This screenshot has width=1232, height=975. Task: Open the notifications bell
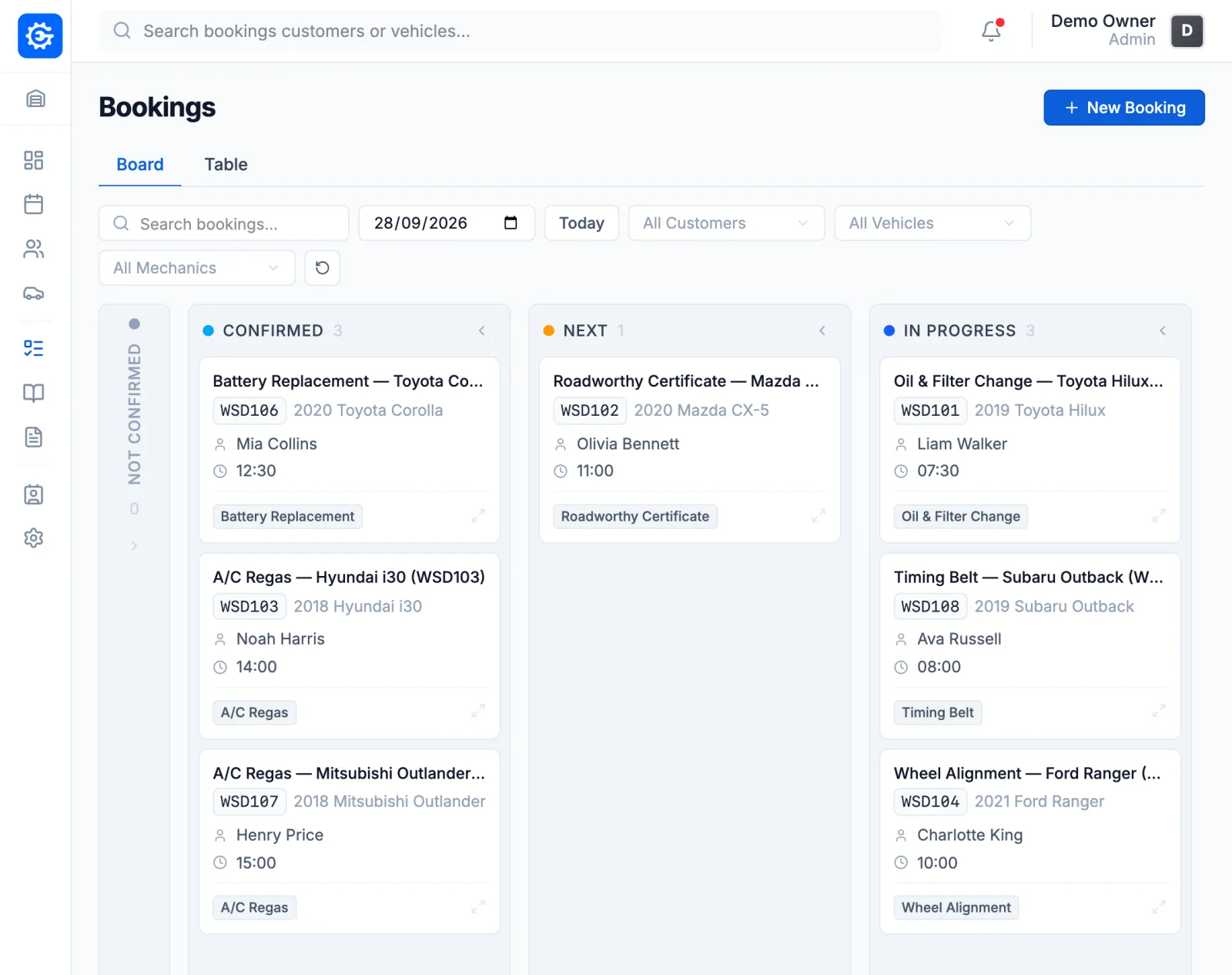pyautogui.click(x=992, y=31)
